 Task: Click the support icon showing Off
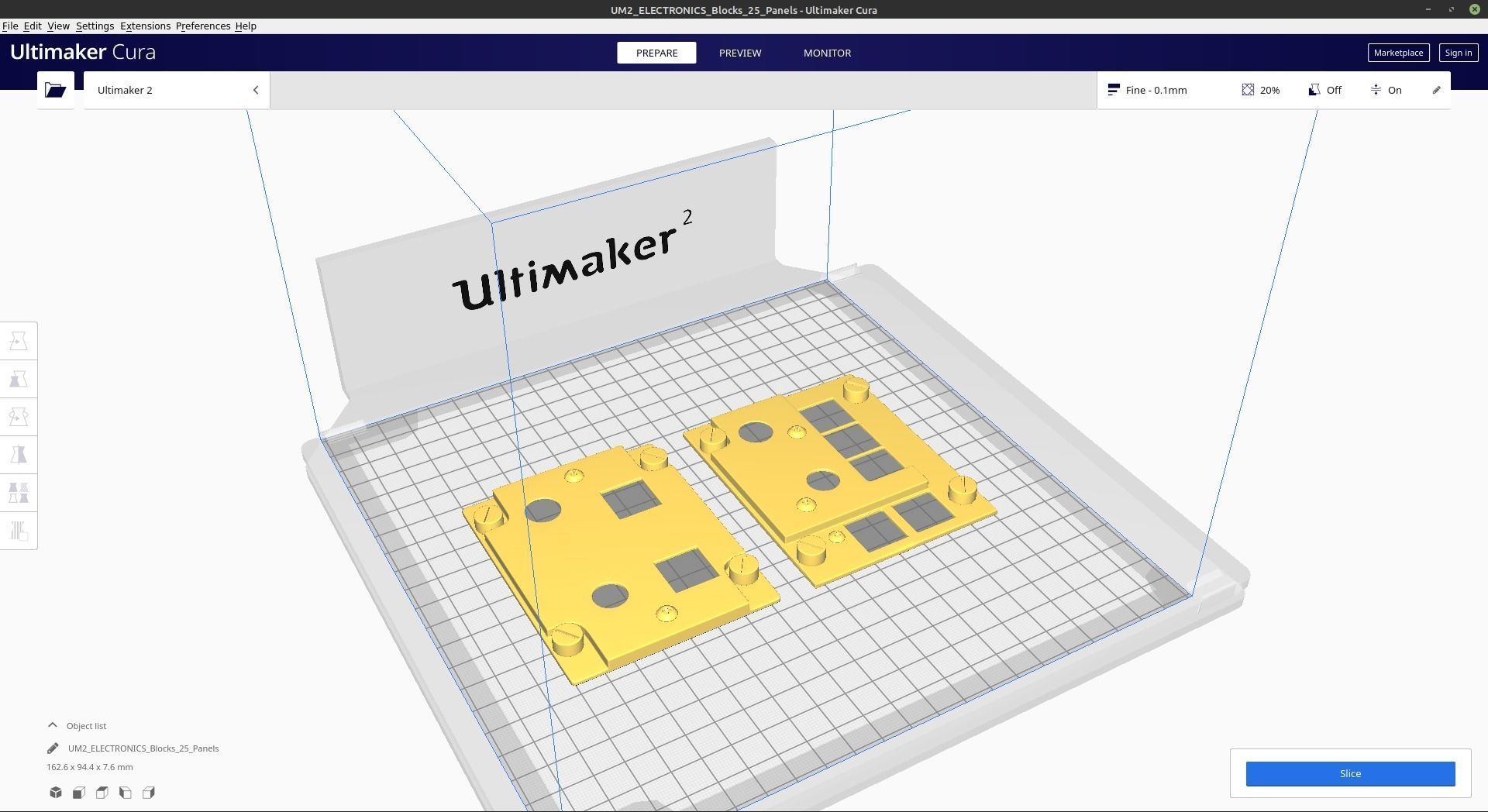point(1314,90)
